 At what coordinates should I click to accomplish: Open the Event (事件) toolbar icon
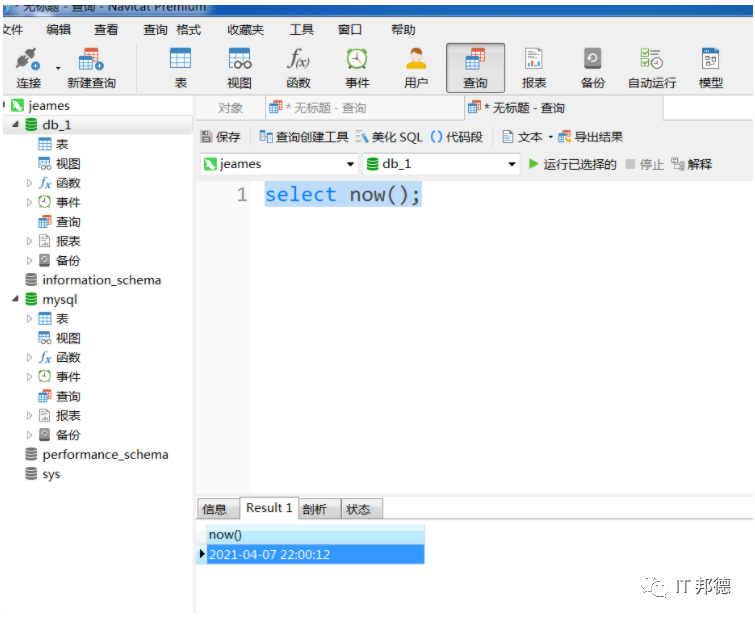(x=357, y=68)
